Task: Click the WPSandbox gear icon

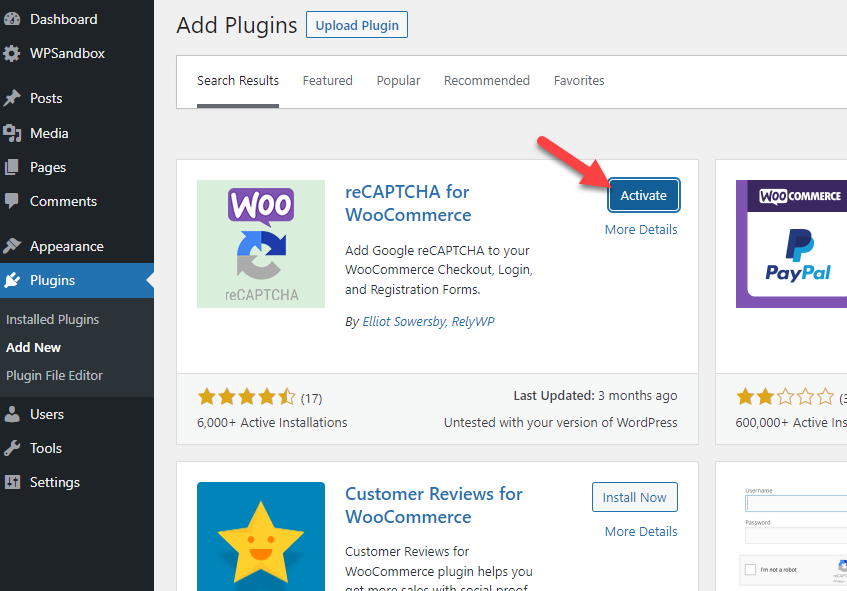Action: (x=12, y=53)
